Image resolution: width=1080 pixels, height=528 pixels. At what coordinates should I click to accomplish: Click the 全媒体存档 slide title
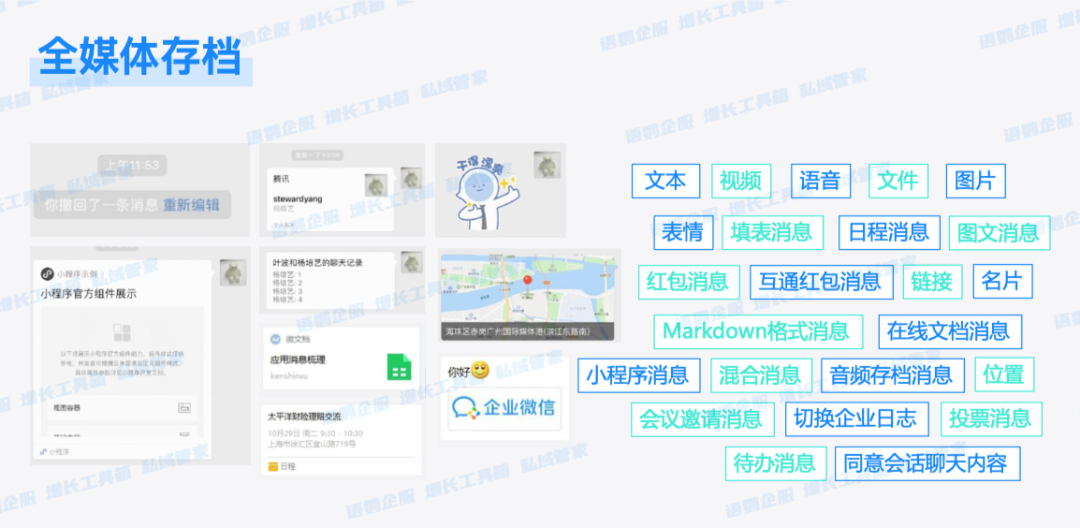point(139,56)
